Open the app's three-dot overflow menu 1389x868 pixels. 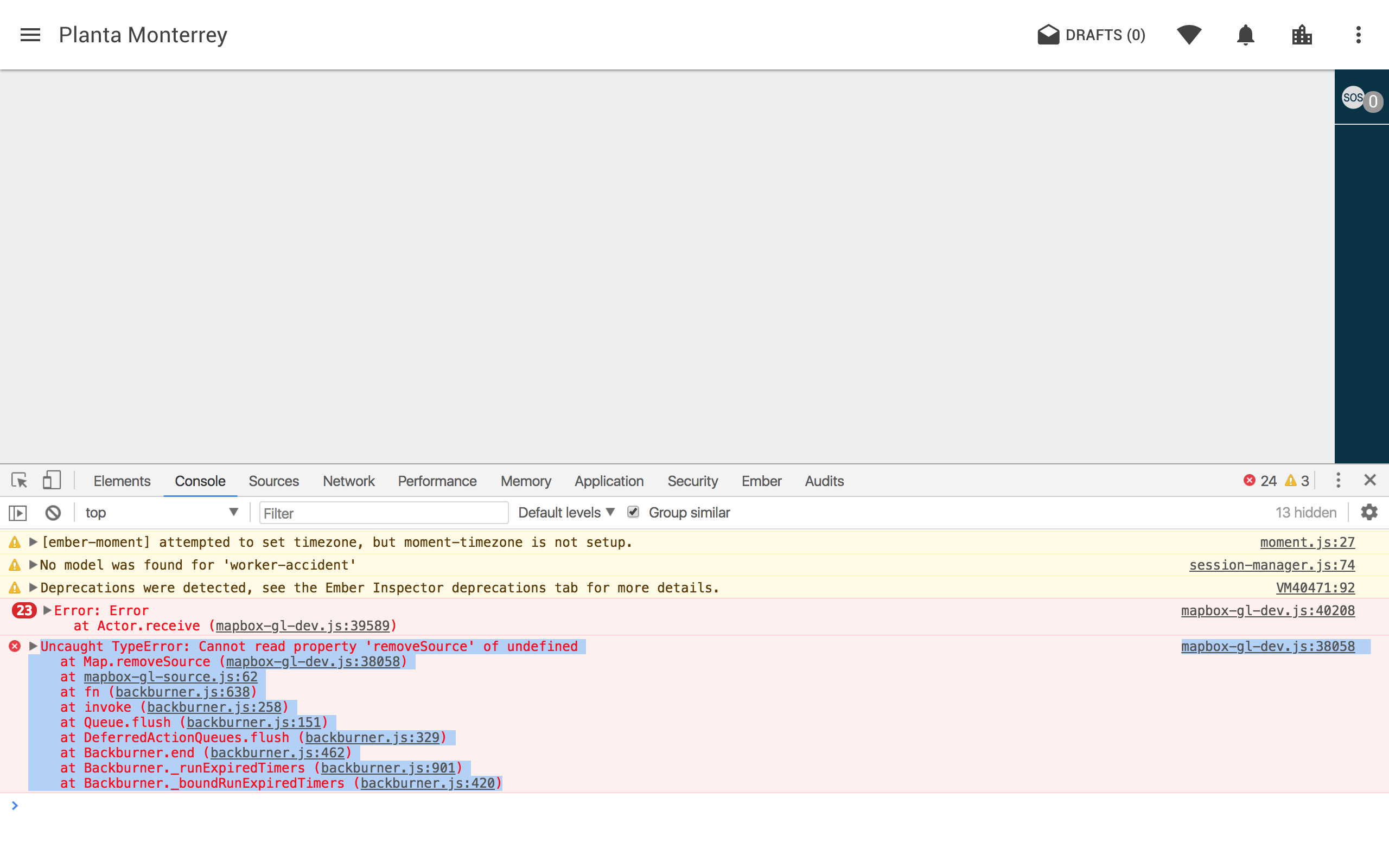coord(1358,35)
